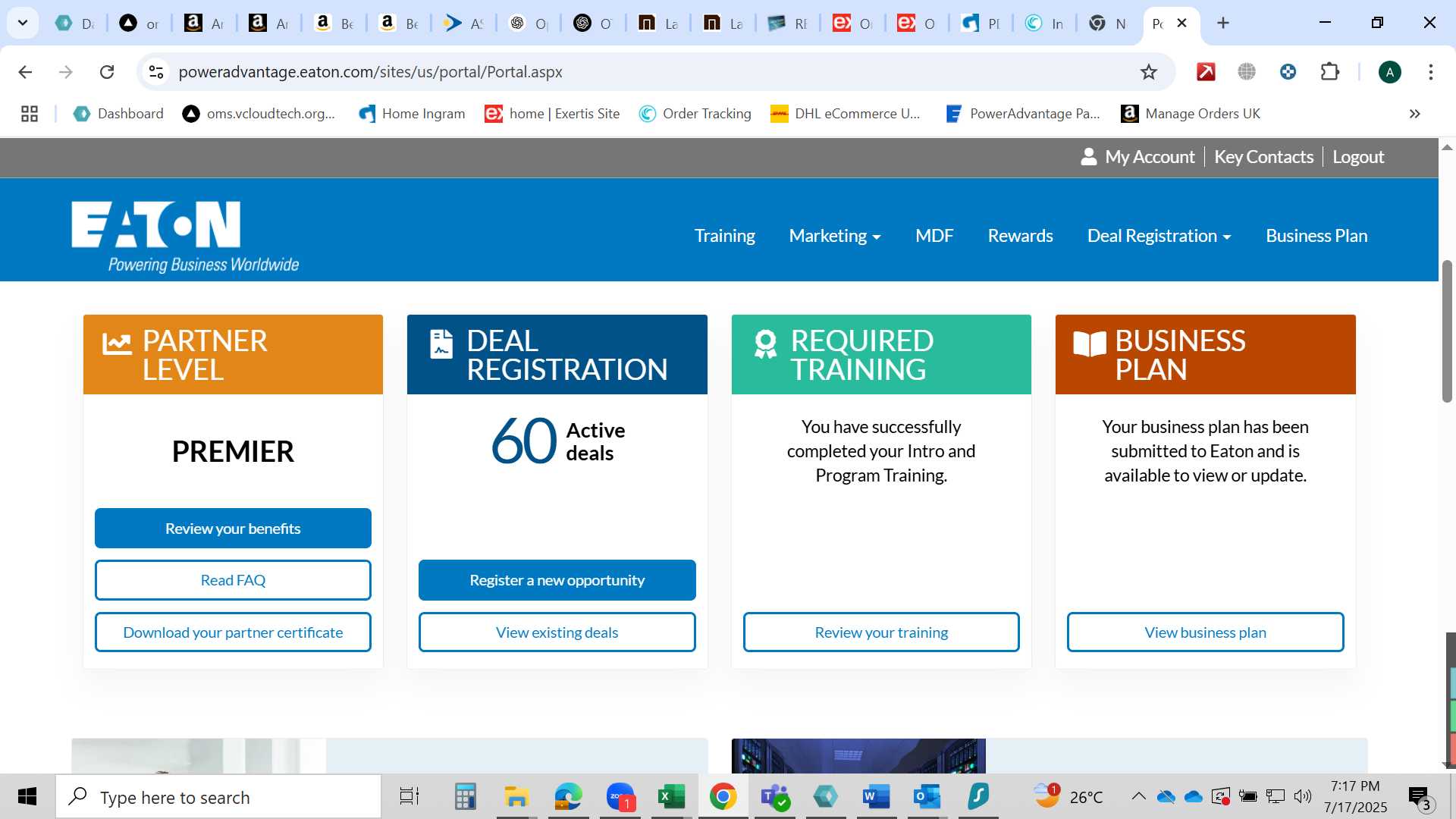The width and height of the screenshot is (1456, 819).
Task: Click Review your benefits button
Action: click(x=233, y=529)
